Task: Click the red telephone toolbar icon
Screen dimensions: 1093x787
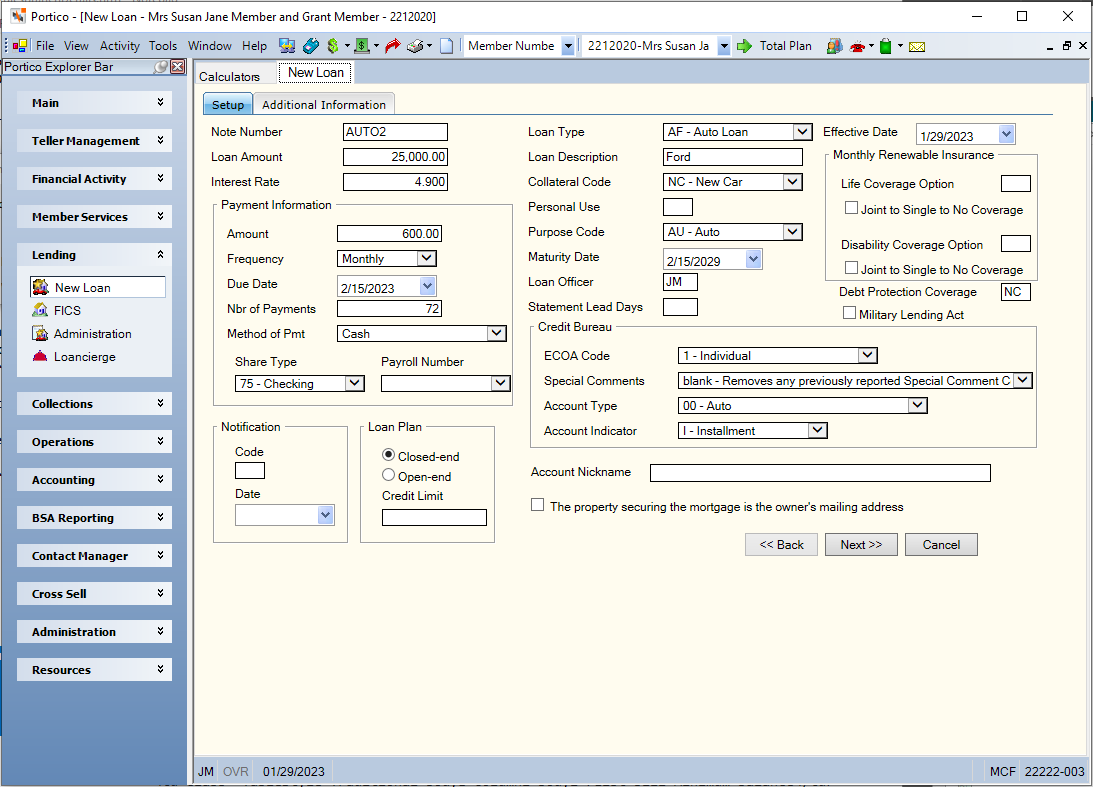Action: 857,47
